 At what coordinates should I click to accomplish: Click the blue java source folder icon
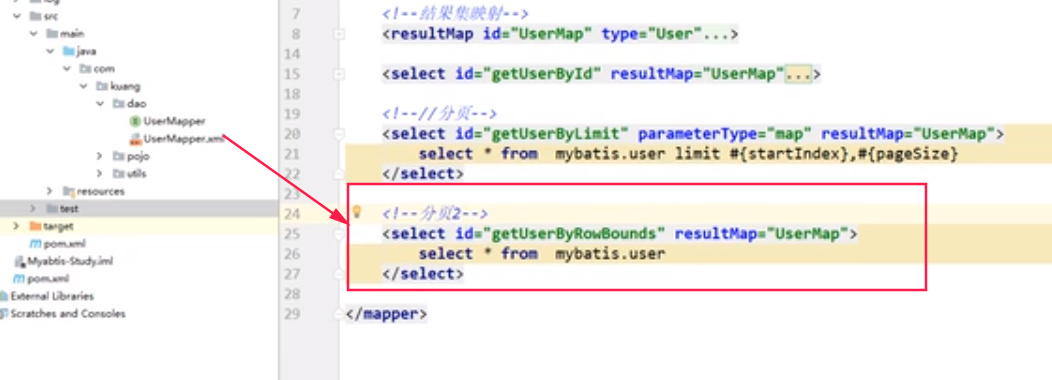[x=68, y=51]
